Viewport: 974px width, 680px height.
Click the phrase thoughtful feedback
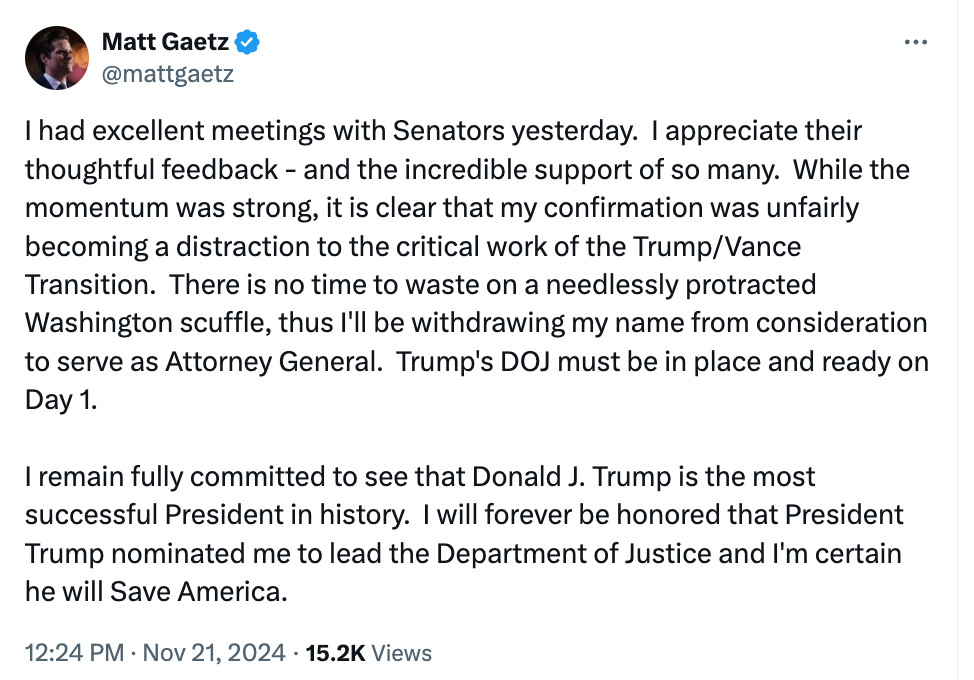click(x=152, y=170)
